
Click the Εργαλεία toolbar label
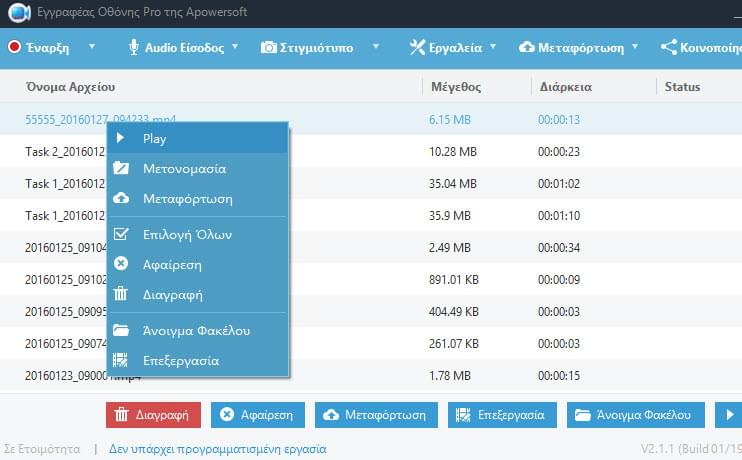[x=456, y=48]
